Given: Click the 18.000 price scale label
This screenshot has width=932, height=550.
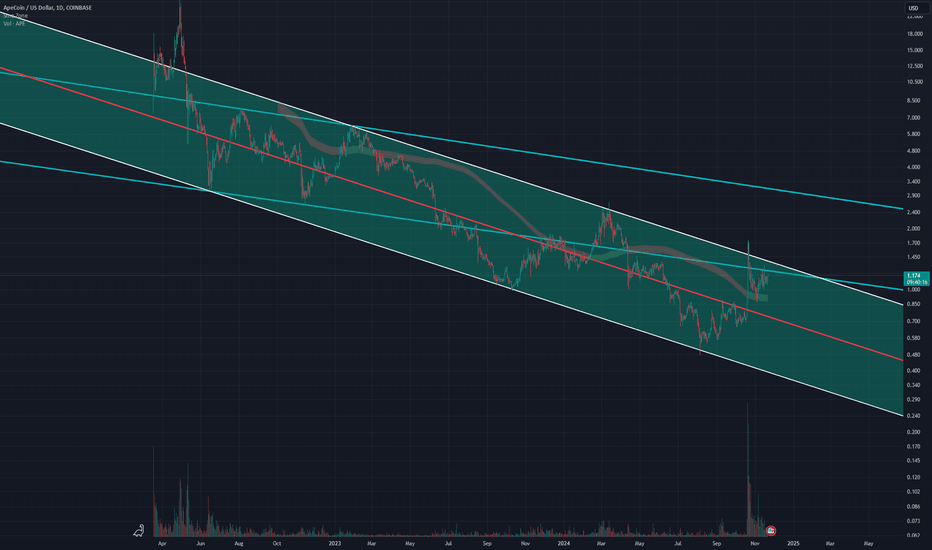Looking at the screenshot, I should pos(915,34).
